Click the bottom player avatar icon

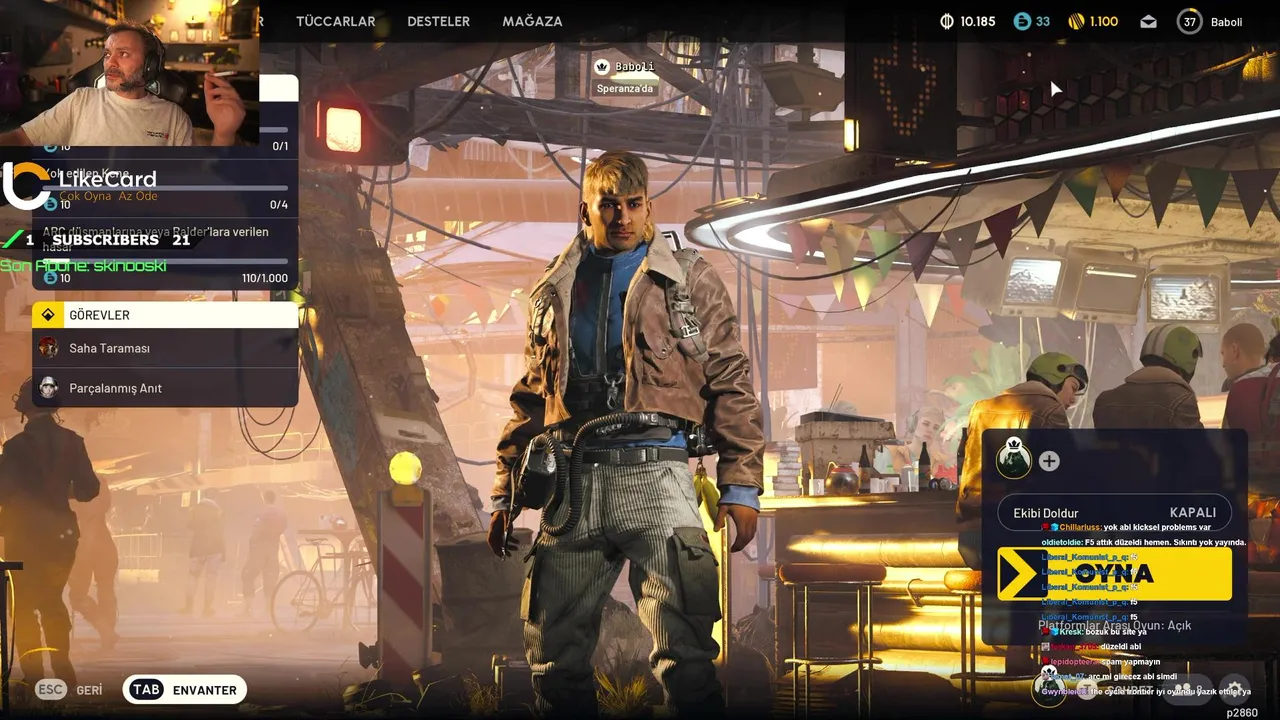(x=1049, y=689)
